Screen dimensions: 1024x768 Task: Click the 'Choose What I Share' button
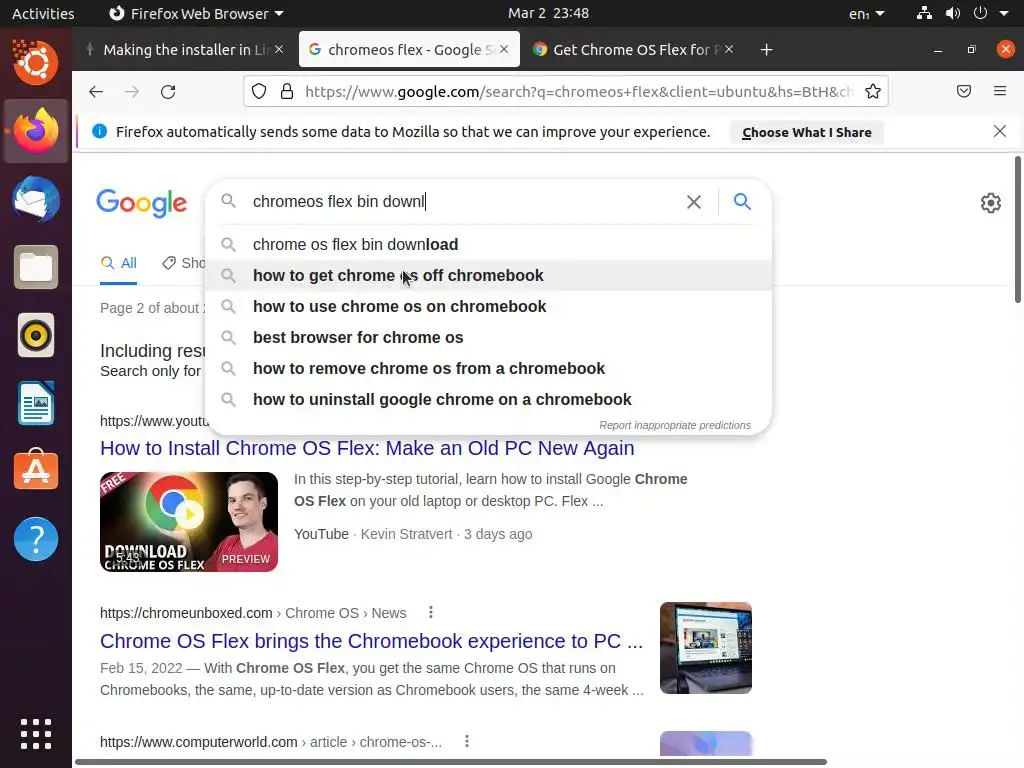click(x=807, y=133)
